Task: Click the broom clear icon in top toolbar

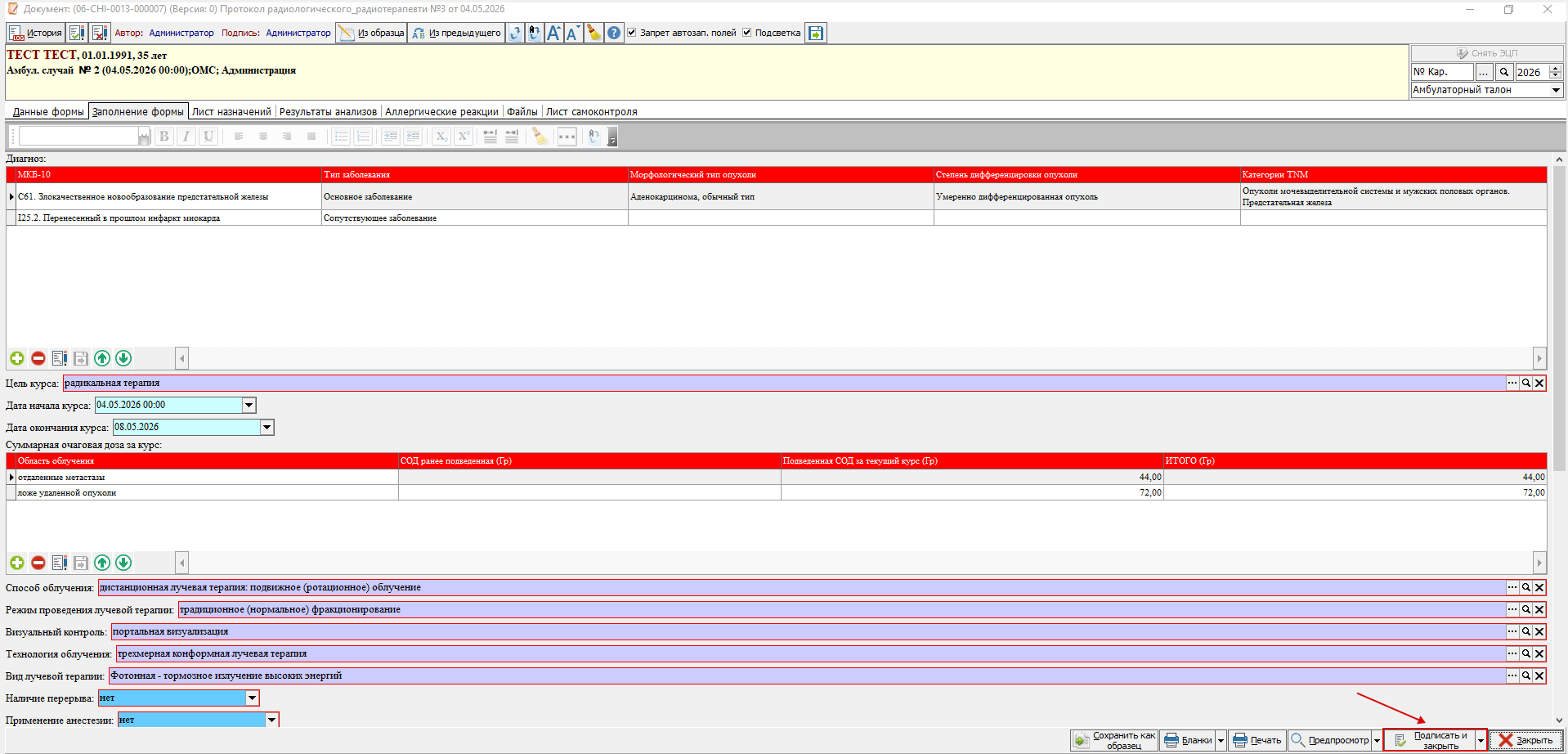Action: (594, 33)
